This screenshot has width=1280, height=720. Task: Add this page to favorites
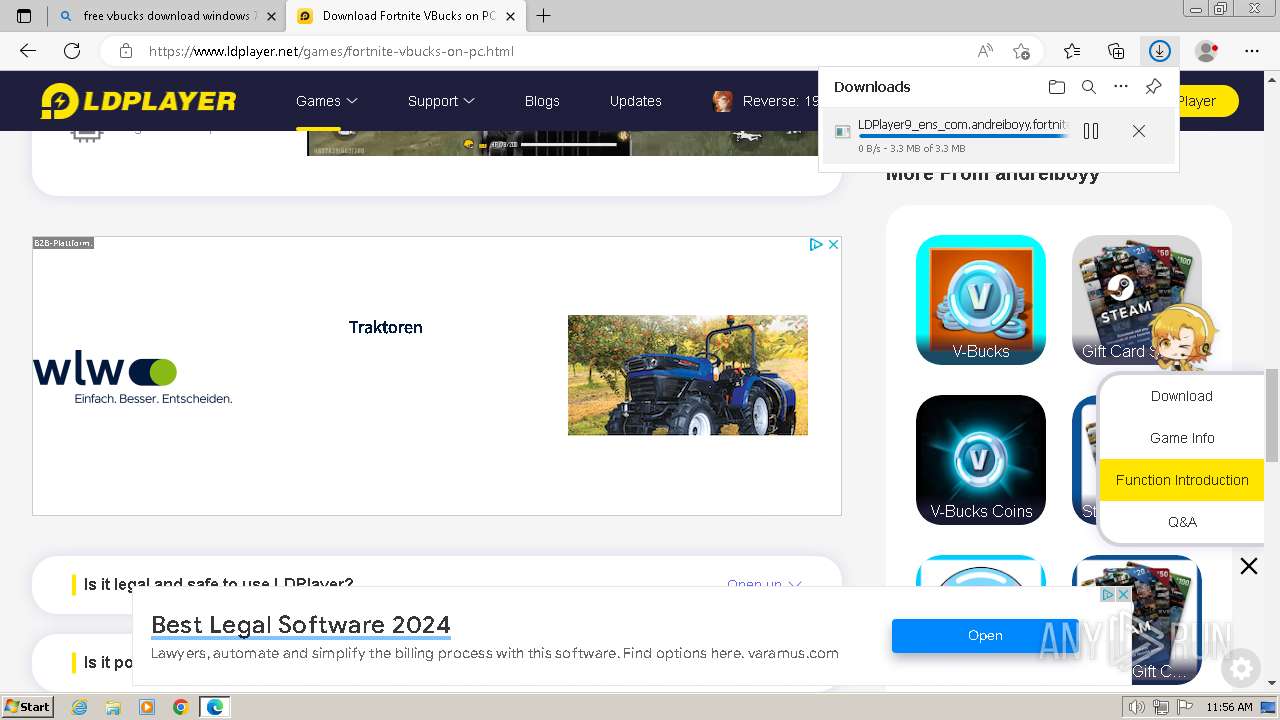1021,51
